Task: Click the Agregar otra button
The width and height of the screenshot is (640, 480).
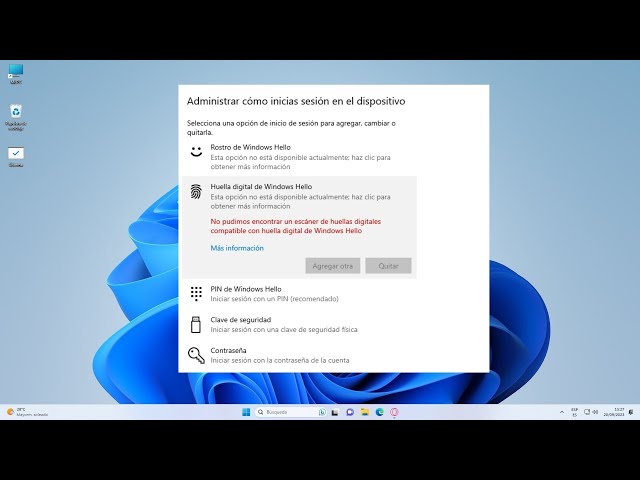Action: click(333, 266)
